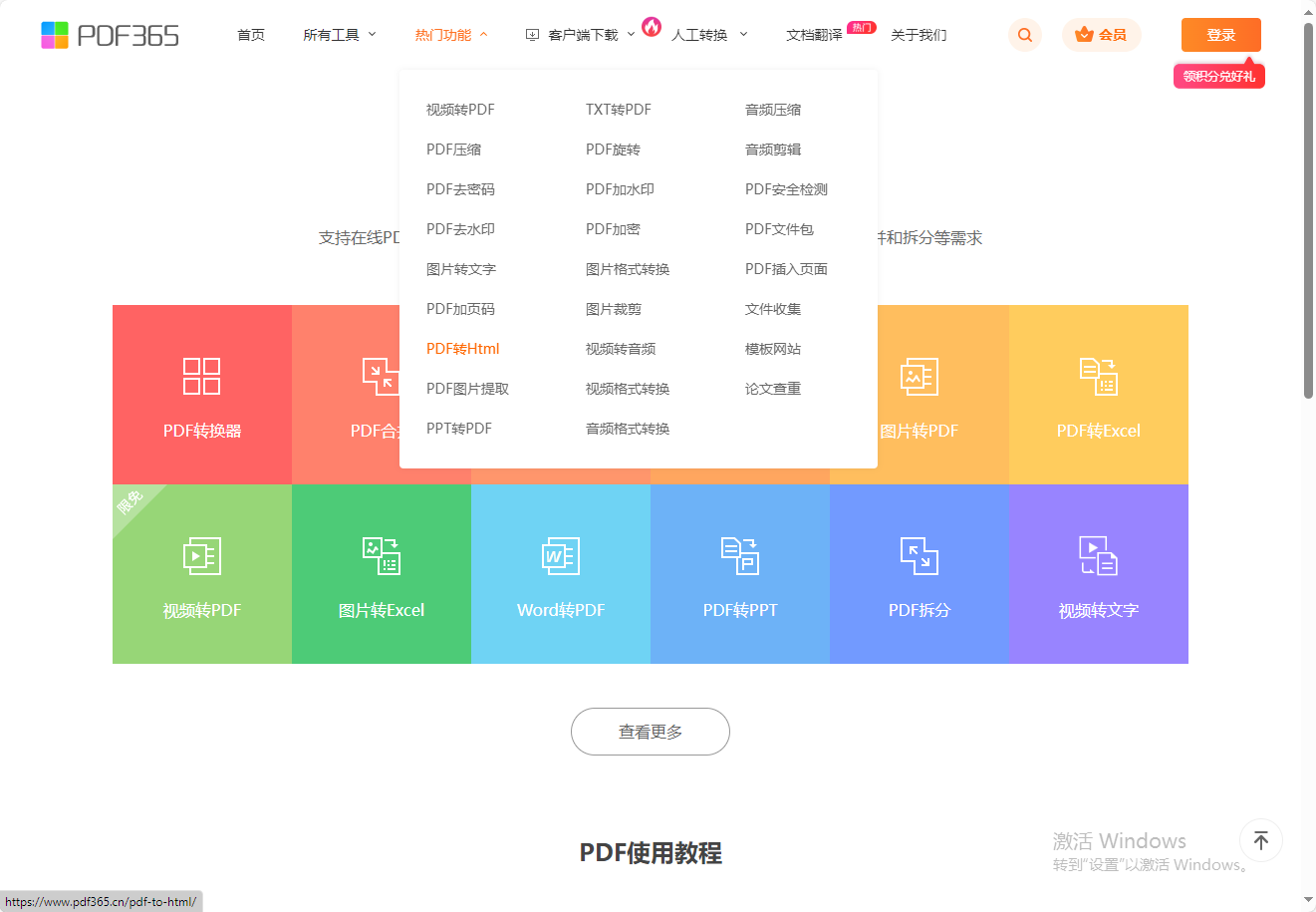
Task: Open 关于我们 in the navigation
Action: 919,35
